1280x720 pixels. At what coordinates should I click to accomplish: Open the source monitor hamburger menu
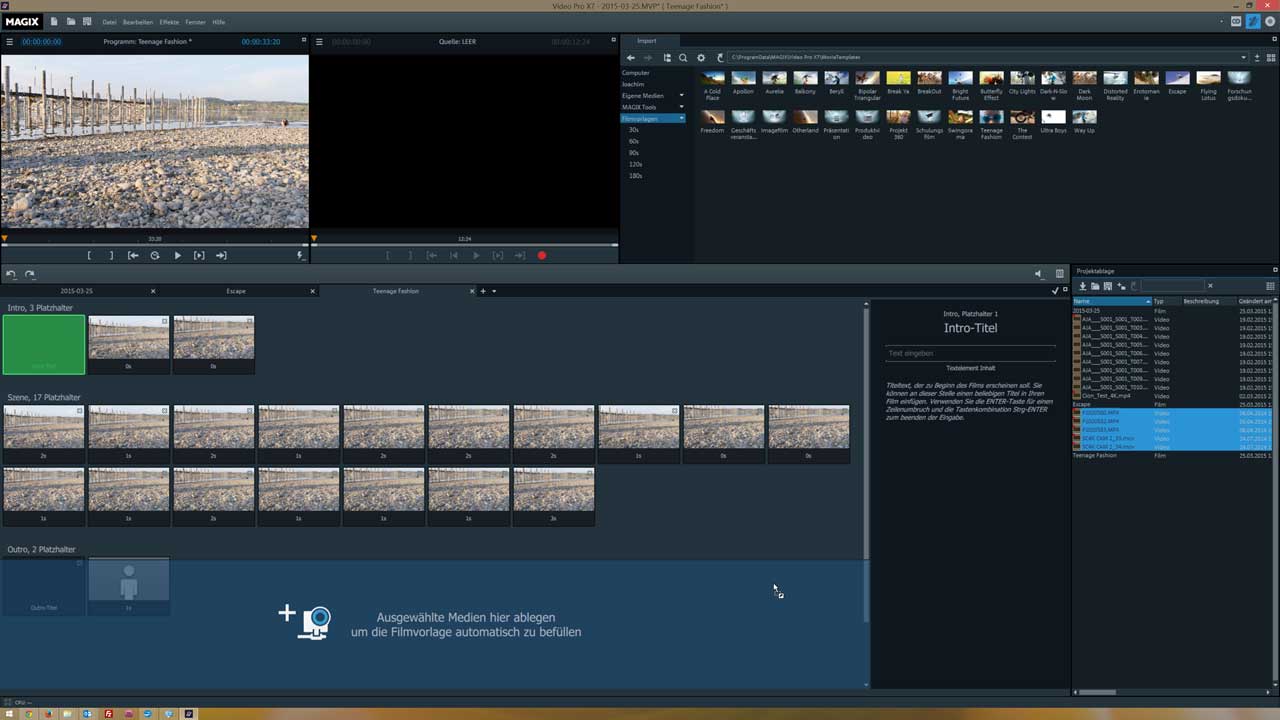(319, 42)
